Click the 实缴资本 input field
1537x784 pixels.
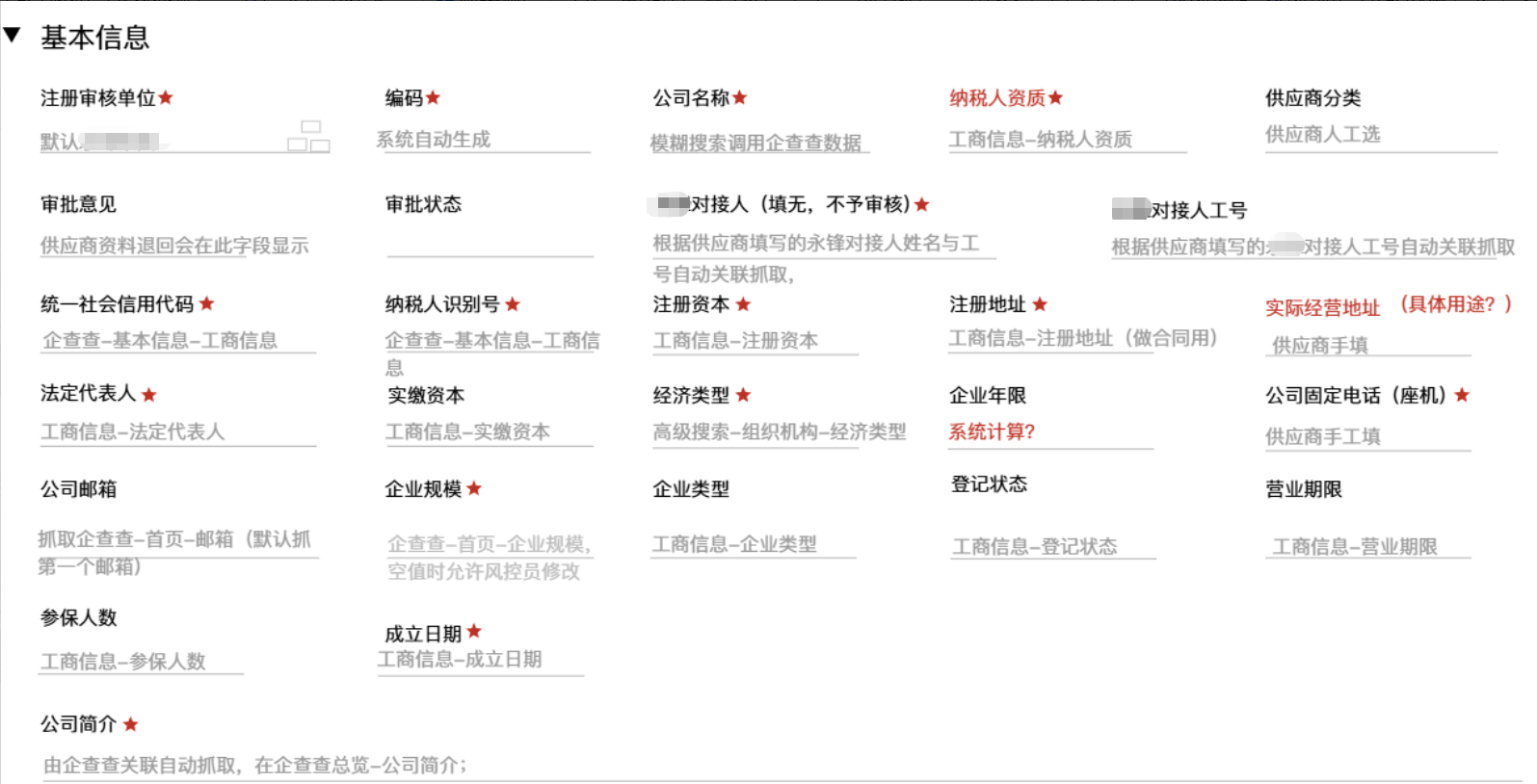pos(489,431)
